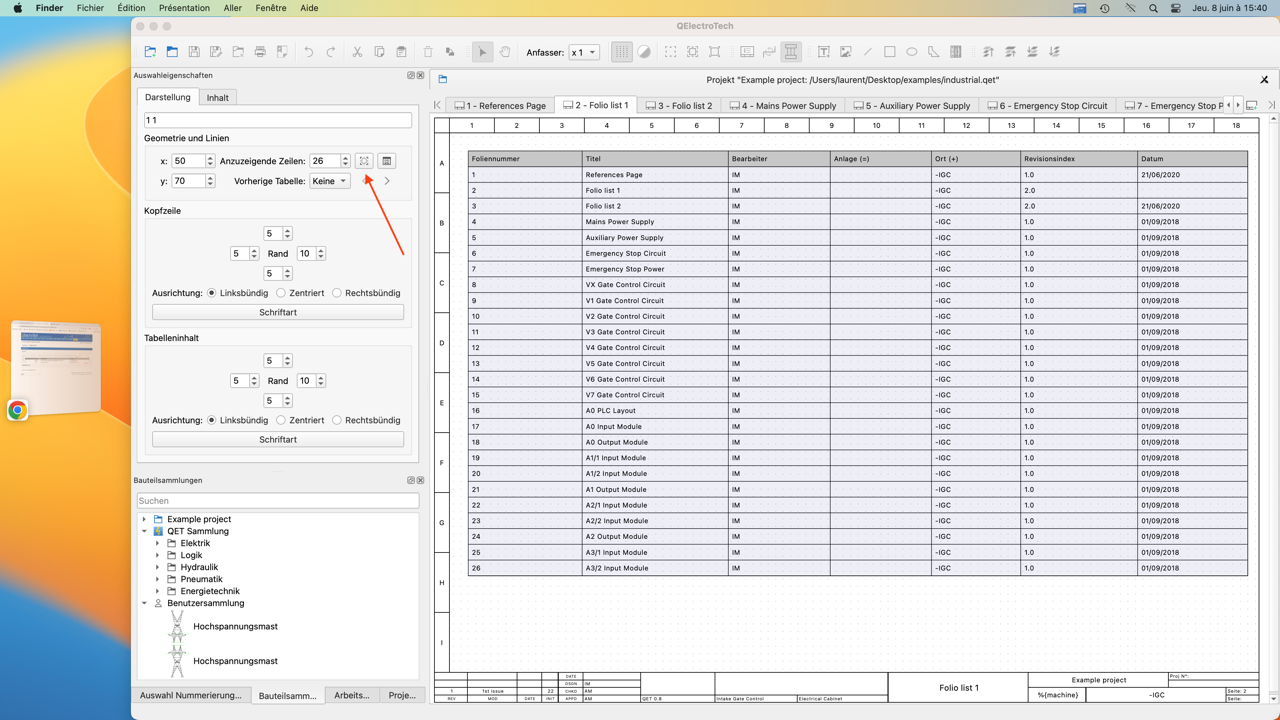Open the '4 - Mains Power Supply' folio tab
This screenshot has width=1280, height=720.
(783, 105)
